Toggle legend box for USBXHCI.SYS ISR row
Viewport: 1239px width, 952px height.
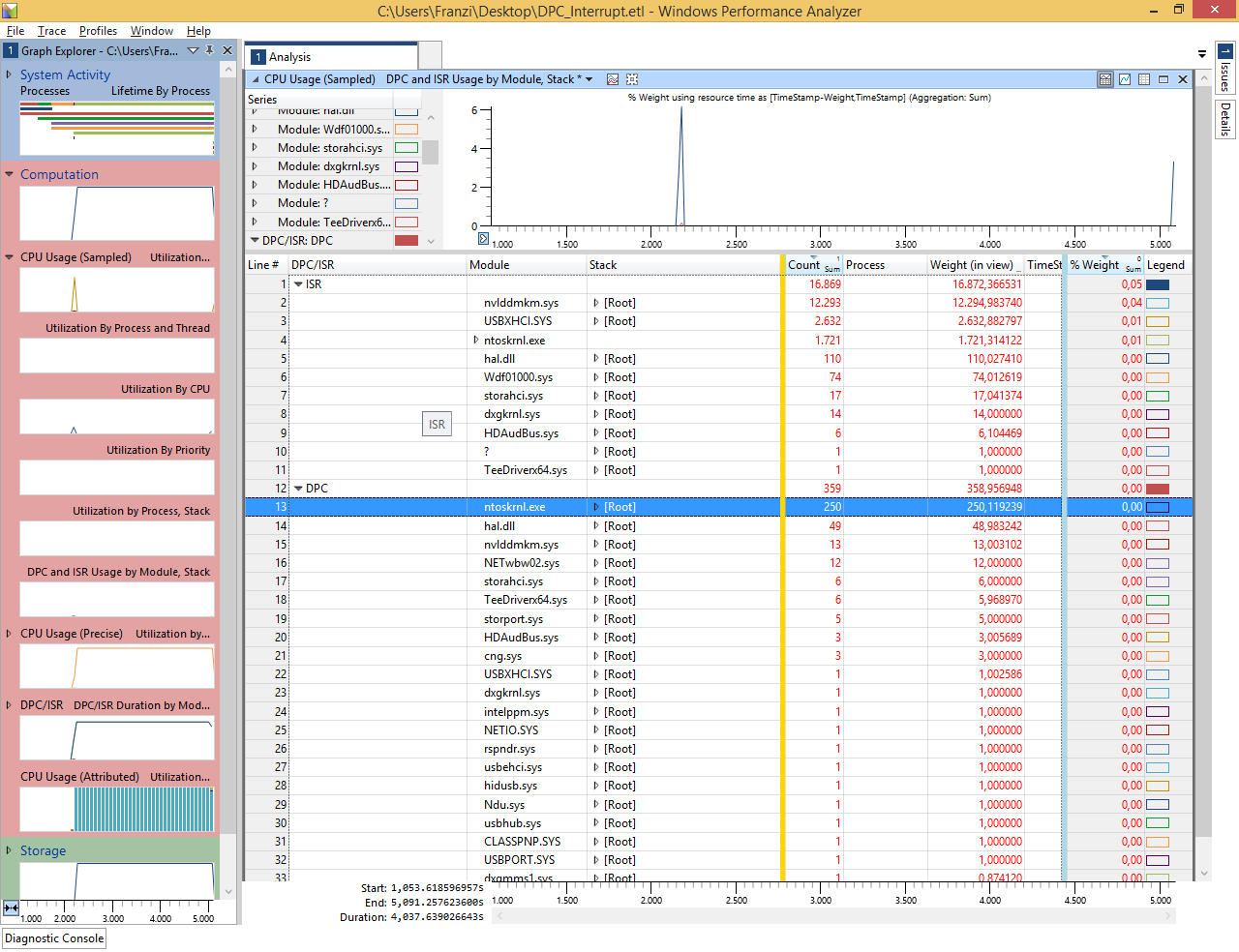pyautogui.click(x=1158, y=321)
